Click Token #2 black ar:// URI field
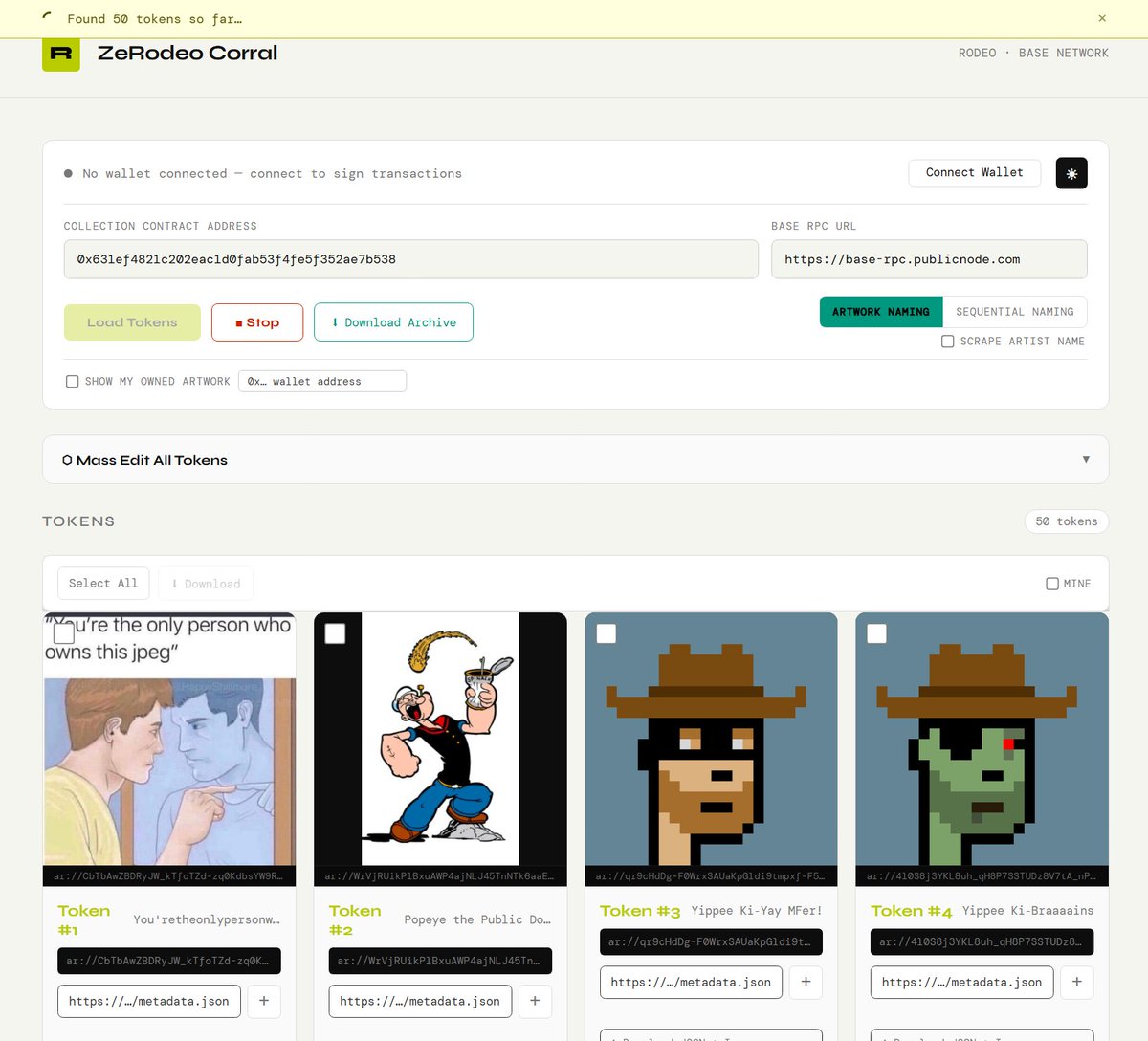 [x=440, y=961]
